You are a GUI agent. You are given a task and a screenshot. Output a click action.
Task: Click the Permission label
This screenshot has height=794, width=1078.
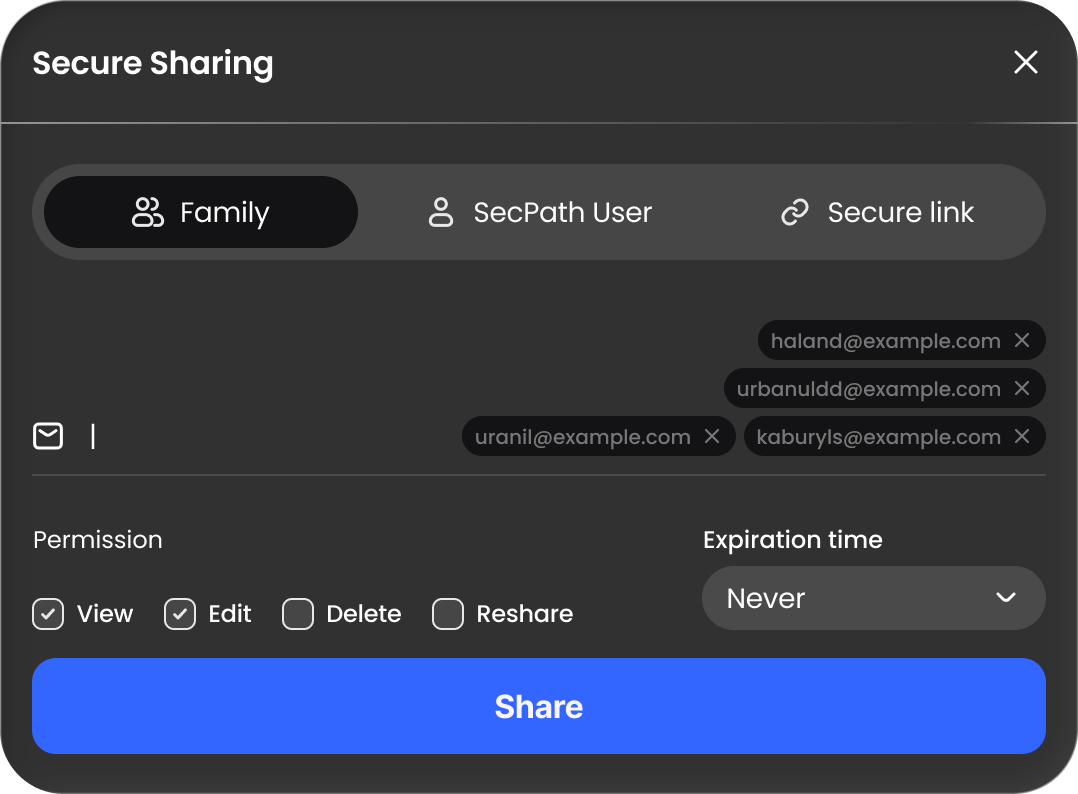[98, 540]
